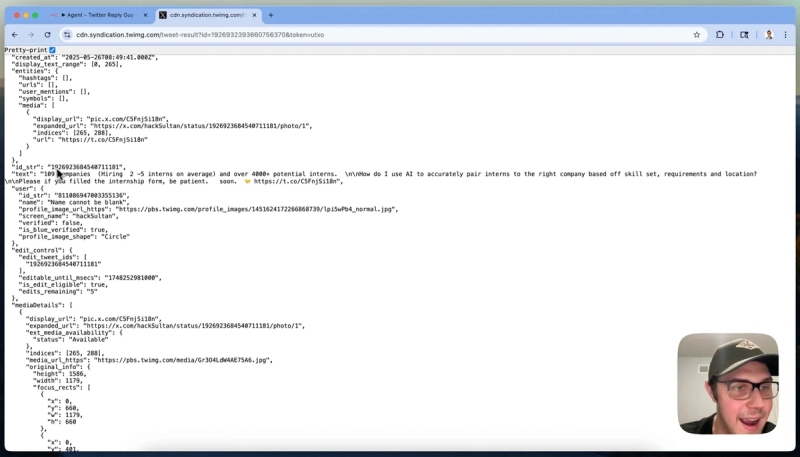
Task: Click first "display_url" pic.x.com value under entities
Action: (x=127, y=119)
